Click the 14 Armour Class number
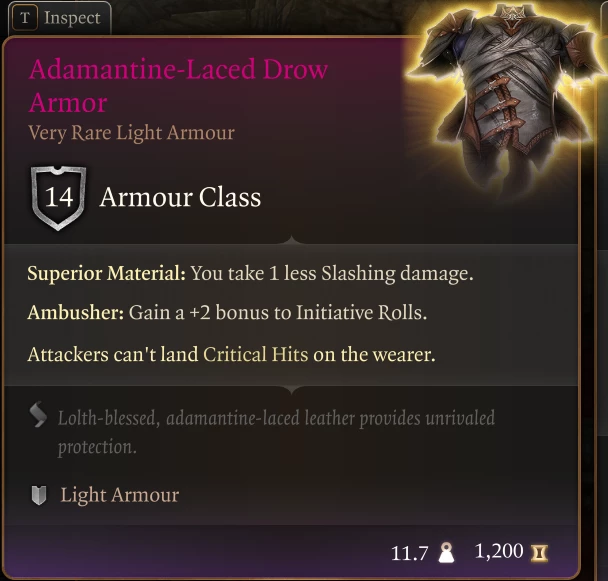 [59, 197]
